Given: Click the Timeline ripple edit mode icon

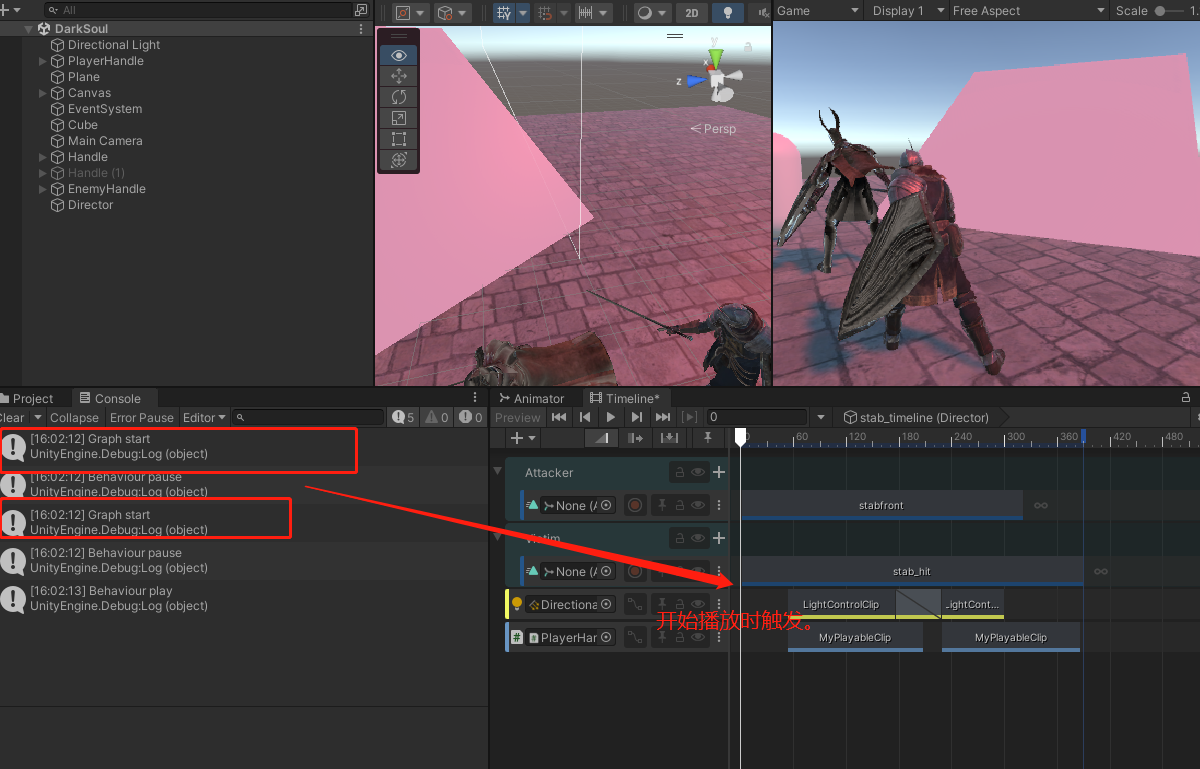Looking at the screenshot, I should coord(635,437).
